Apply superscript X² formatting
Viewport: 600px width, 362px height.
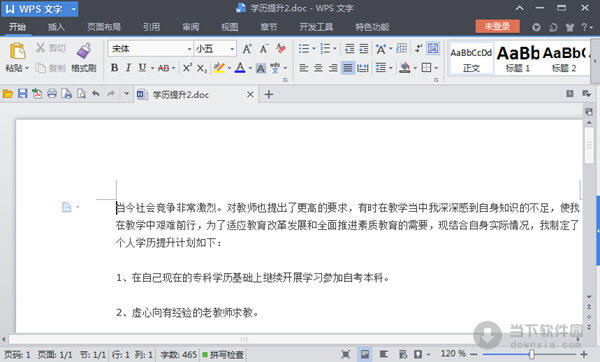[x=187, y=68]
